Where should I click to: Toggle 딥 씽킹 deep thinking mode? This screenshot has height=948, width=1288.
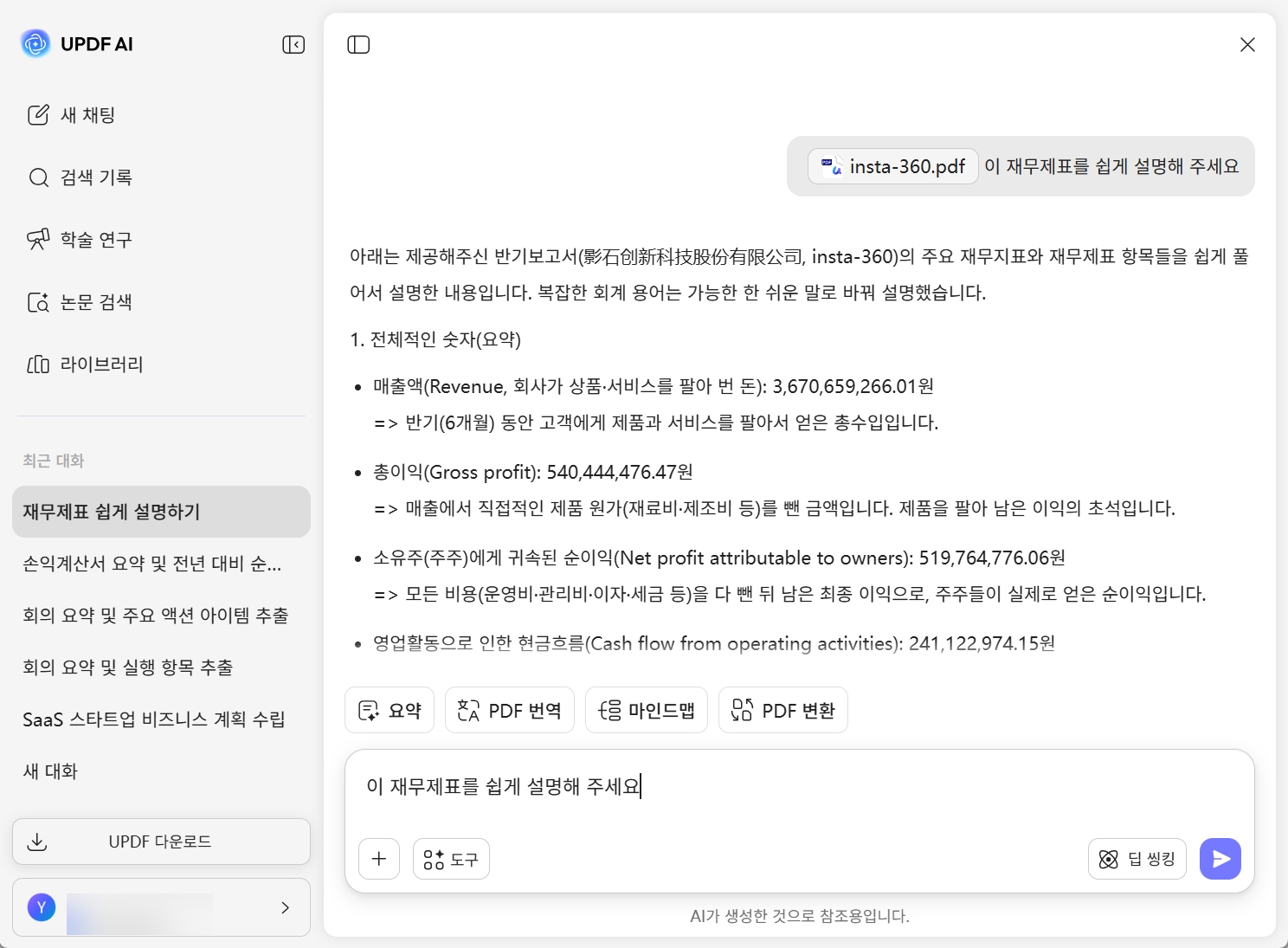(1137, 859)
